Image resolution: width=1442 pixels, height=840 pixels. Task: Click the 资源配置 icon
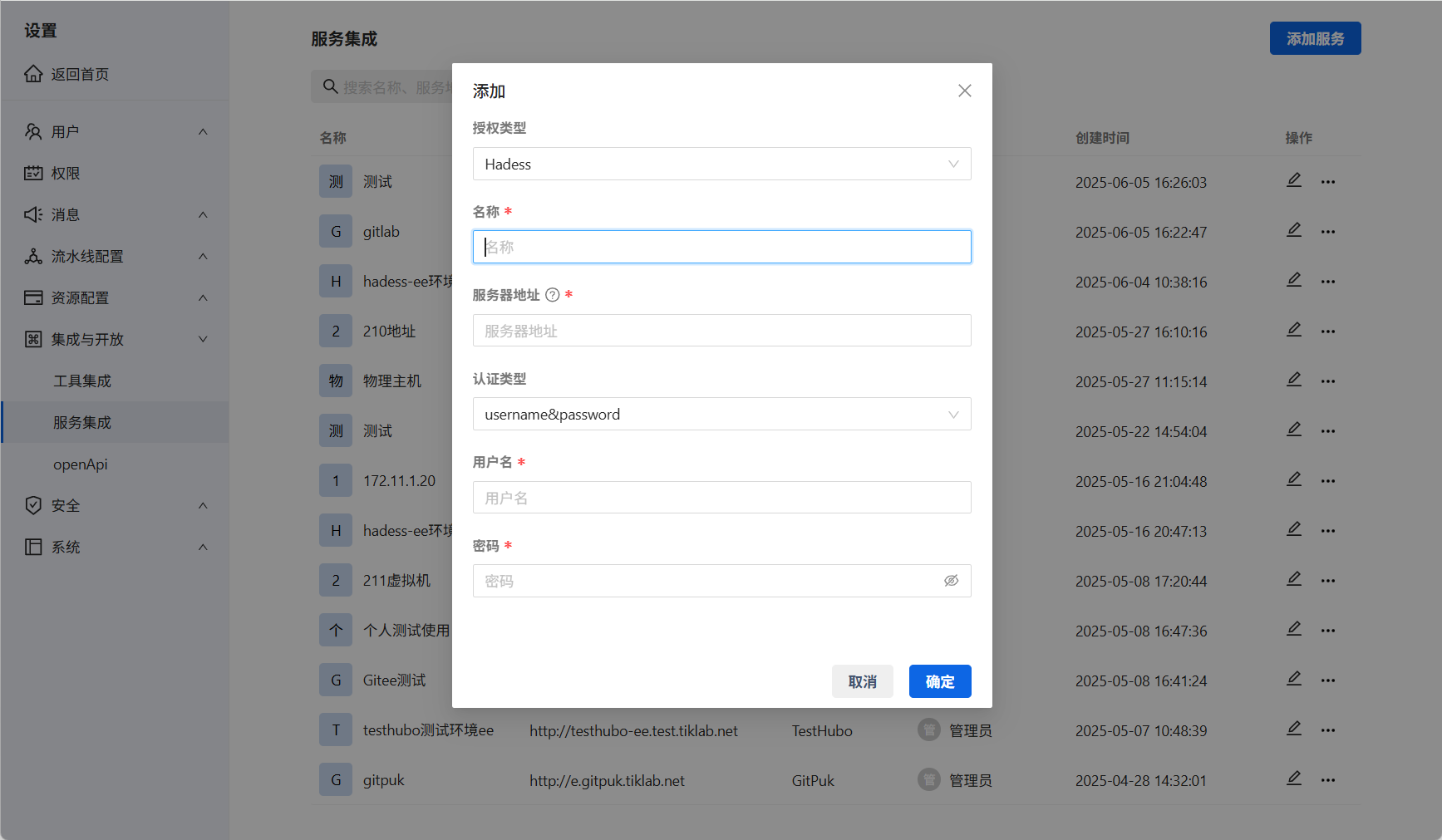[x=33, y=297]
